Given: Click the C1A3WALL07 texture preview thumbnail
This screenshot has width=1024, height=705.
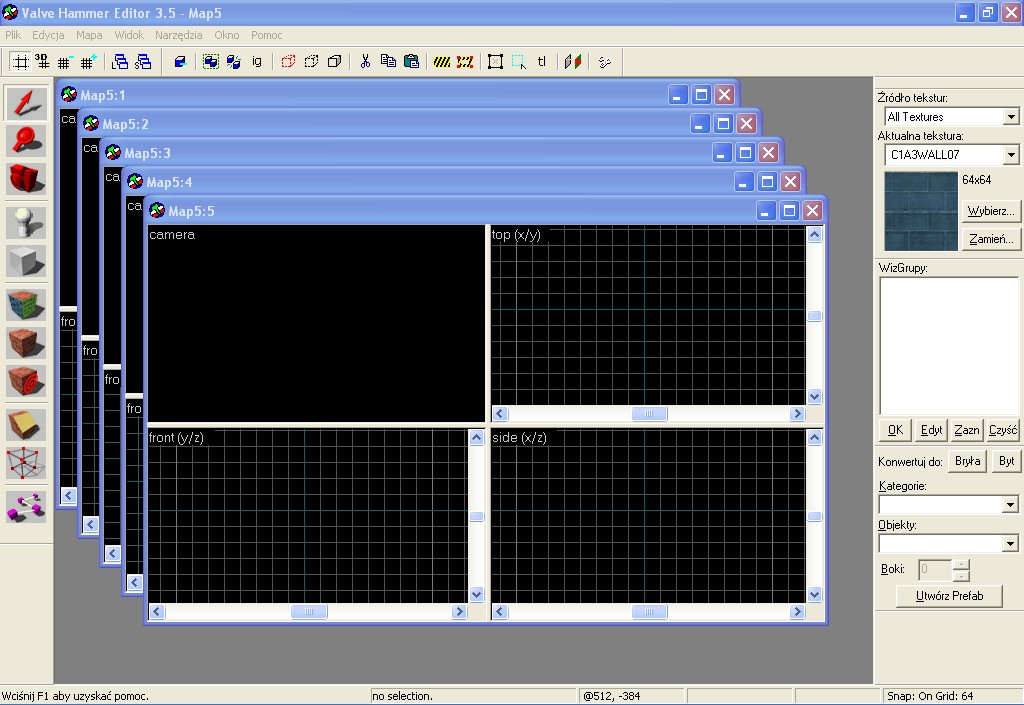Looking at the screenshot, I should pos(921,212).
